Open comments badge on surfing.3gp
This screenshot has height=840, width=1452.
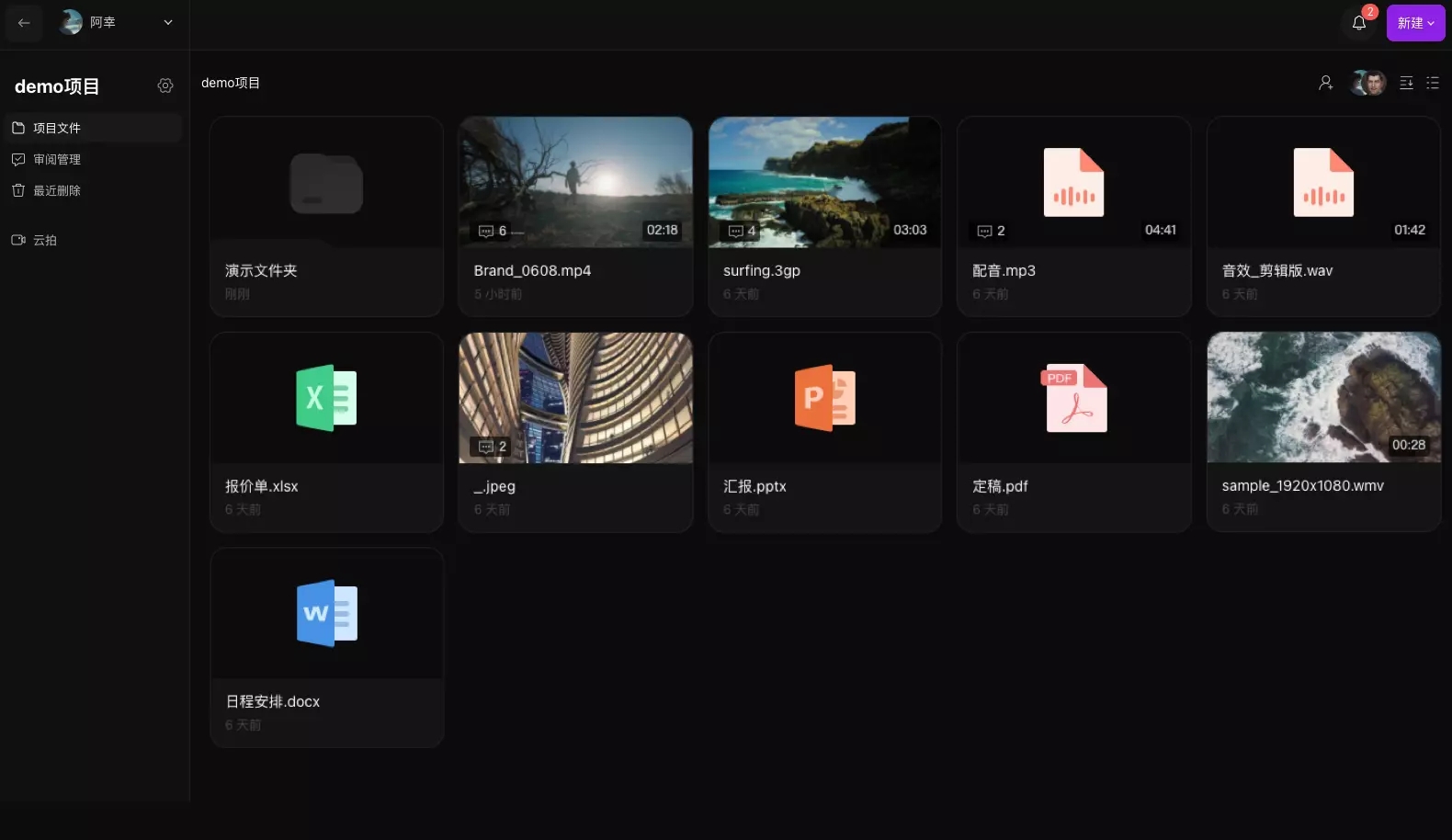(743, 231)
